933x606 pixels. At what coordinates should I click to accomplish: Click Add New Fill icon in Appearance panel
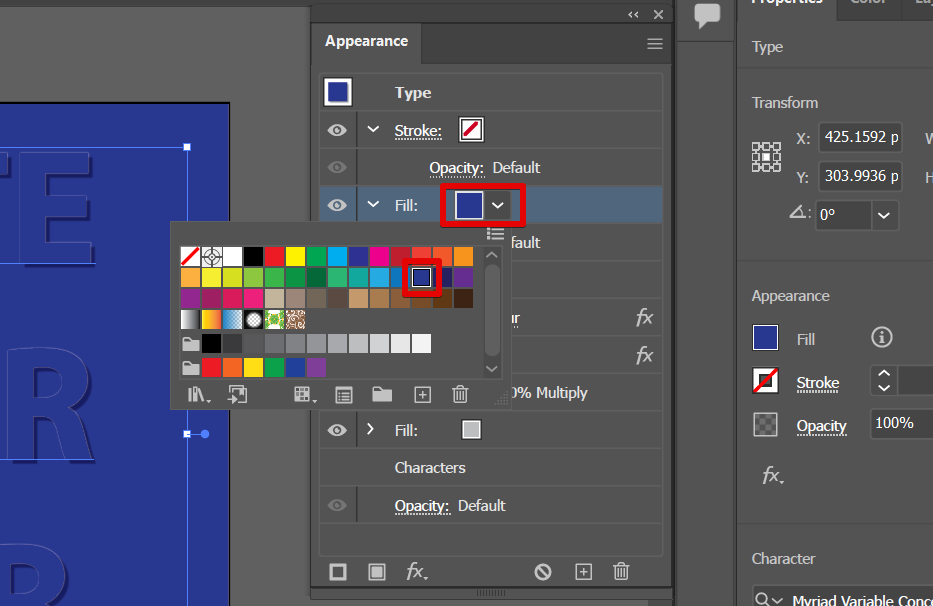377,572
